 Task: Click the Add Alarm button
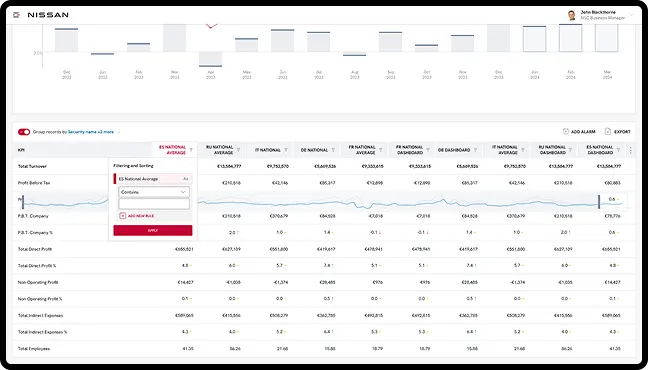tap(579, 132)
